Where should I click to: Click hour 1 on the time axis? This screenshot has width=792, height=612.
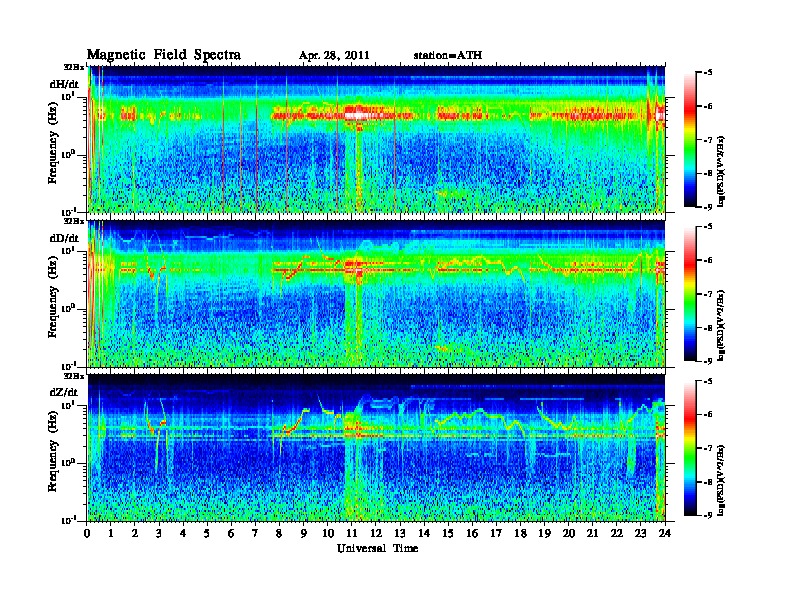111,533
